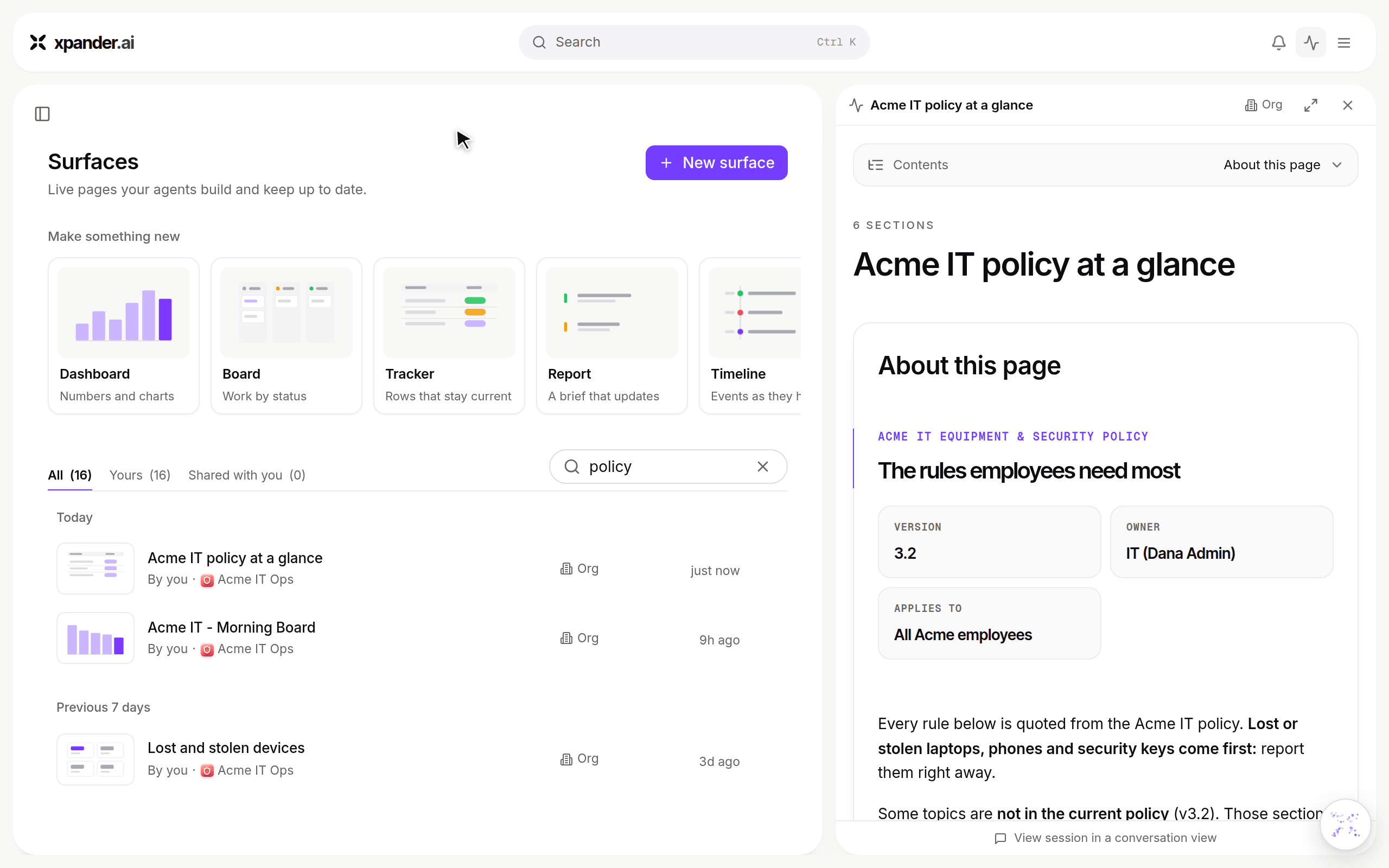Screen dimensions: 1389x868
Task: Click Org label on Acme IT policy row
Action: (x=579, y=569)
